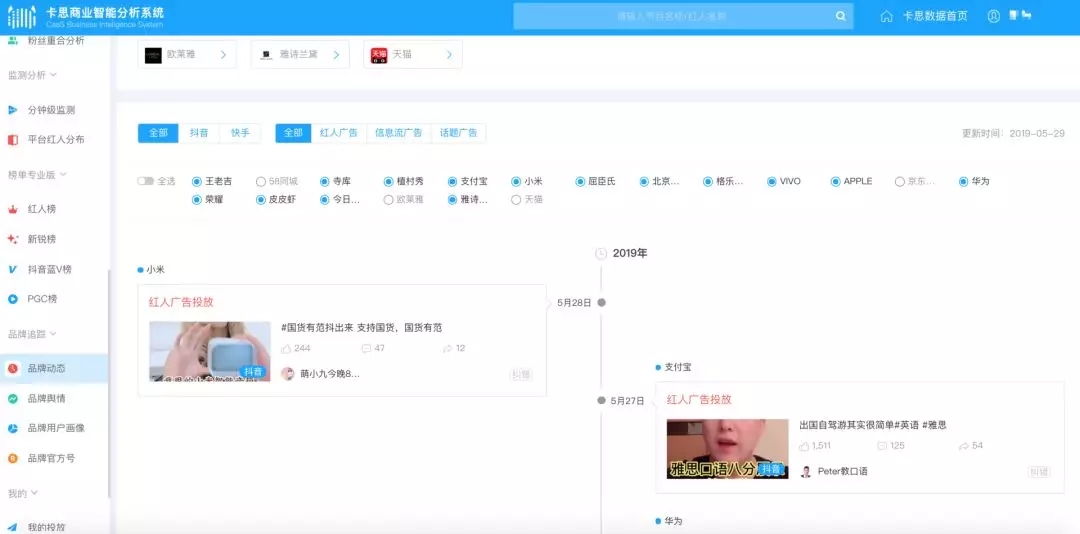Screen dimensions: 1080x534
Task: Open the 天猫 brand card
Action: (x=412, y=55)
